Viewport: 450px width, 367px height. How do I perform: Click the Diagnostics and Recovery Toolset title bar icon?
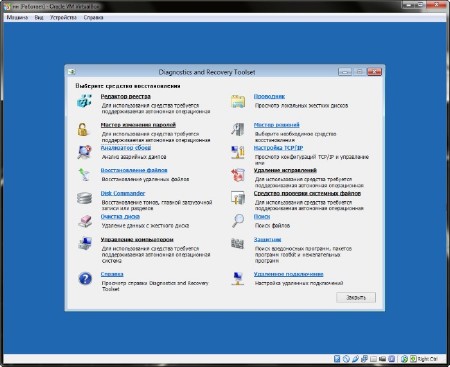tap(71, 72)
